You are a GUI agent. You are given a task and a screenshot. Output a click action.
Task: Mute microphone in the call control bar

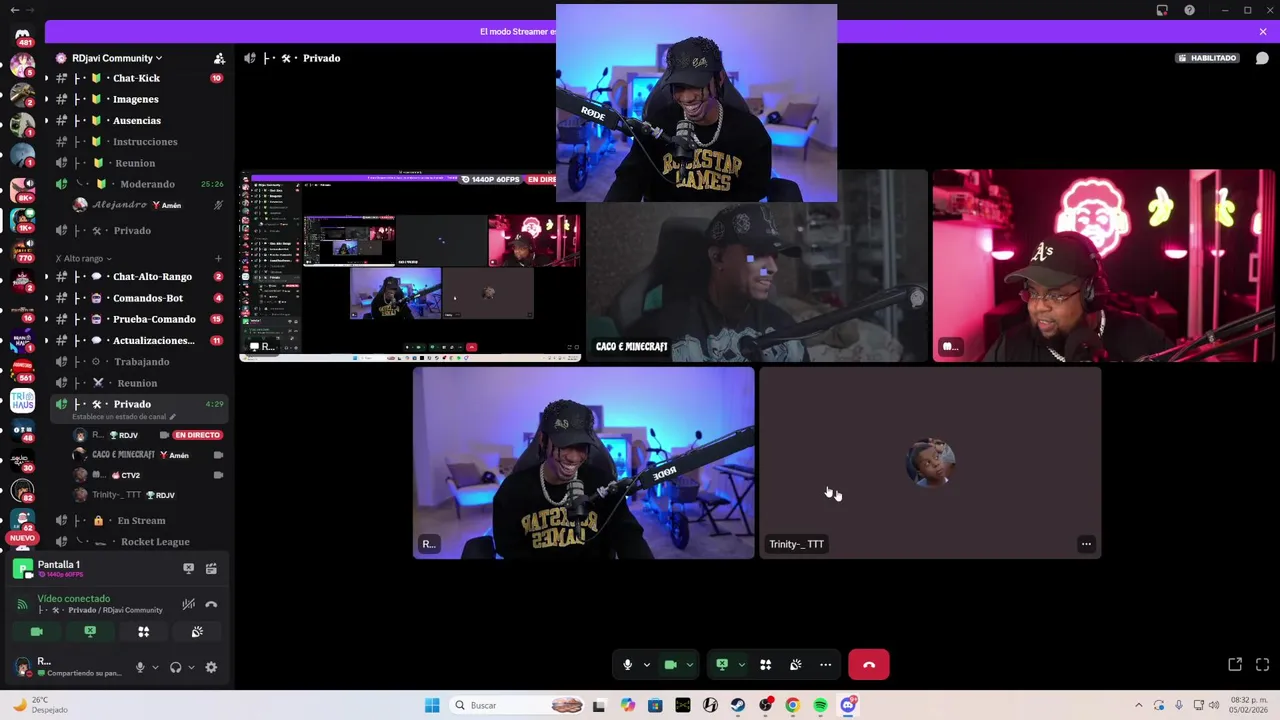(627, 665)
